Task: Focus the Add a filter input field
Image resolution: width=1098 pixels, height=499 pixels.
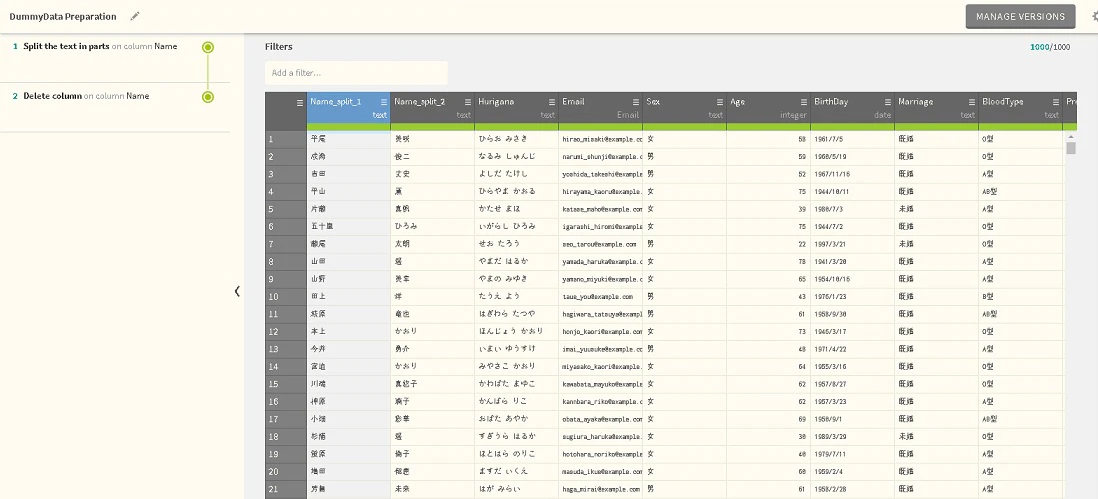Action: [x=356, y=73]
